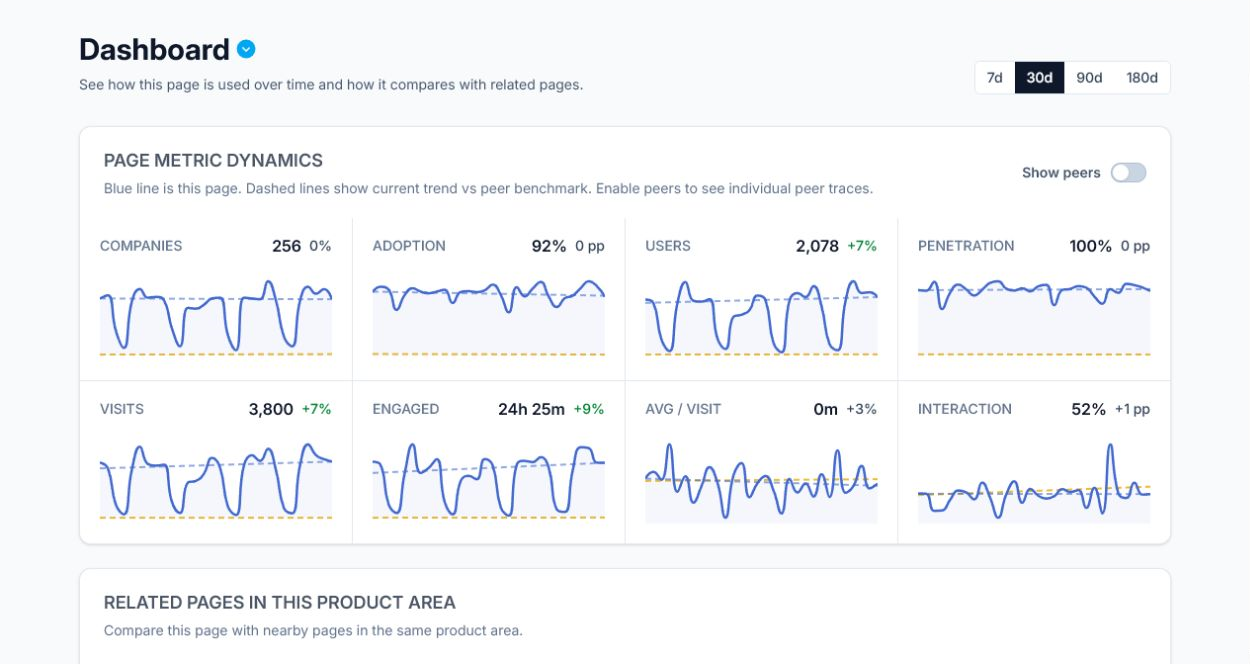
Task: Open the Companies metric chart
Action: click(216, 317)
